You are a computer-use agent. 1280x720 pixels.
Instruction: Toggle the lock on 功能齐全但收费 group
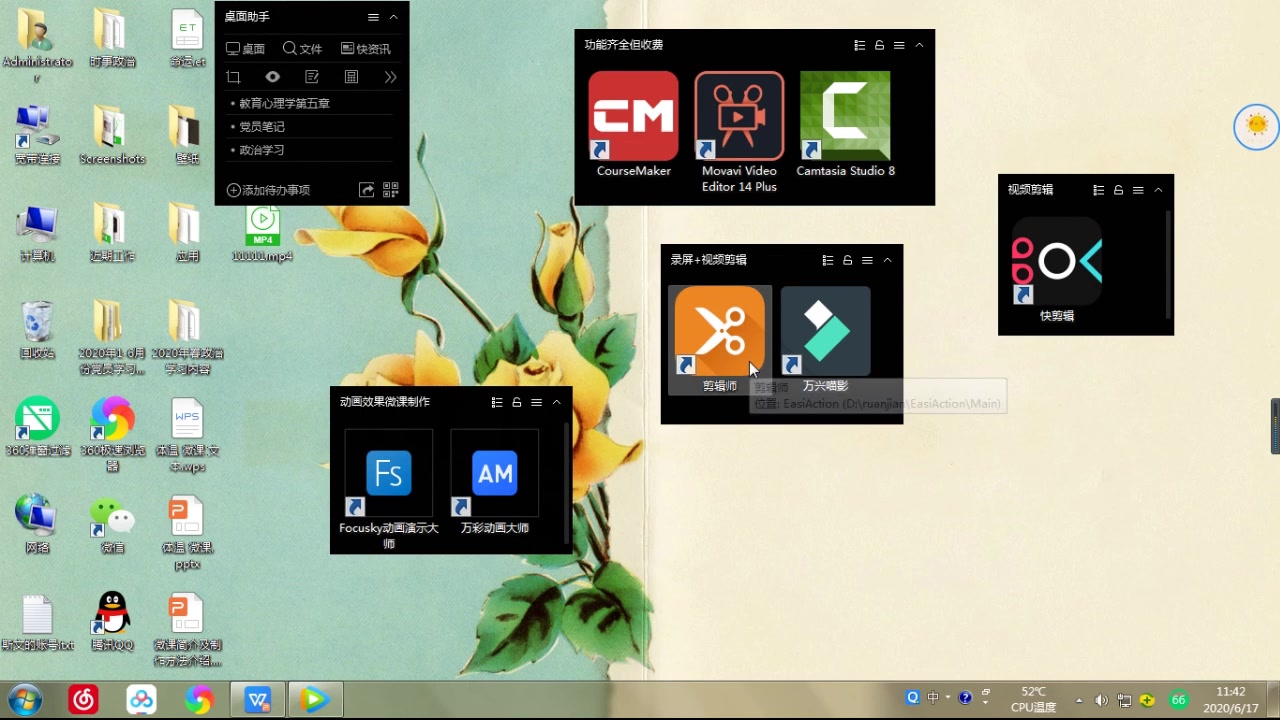tap(879, 45)
